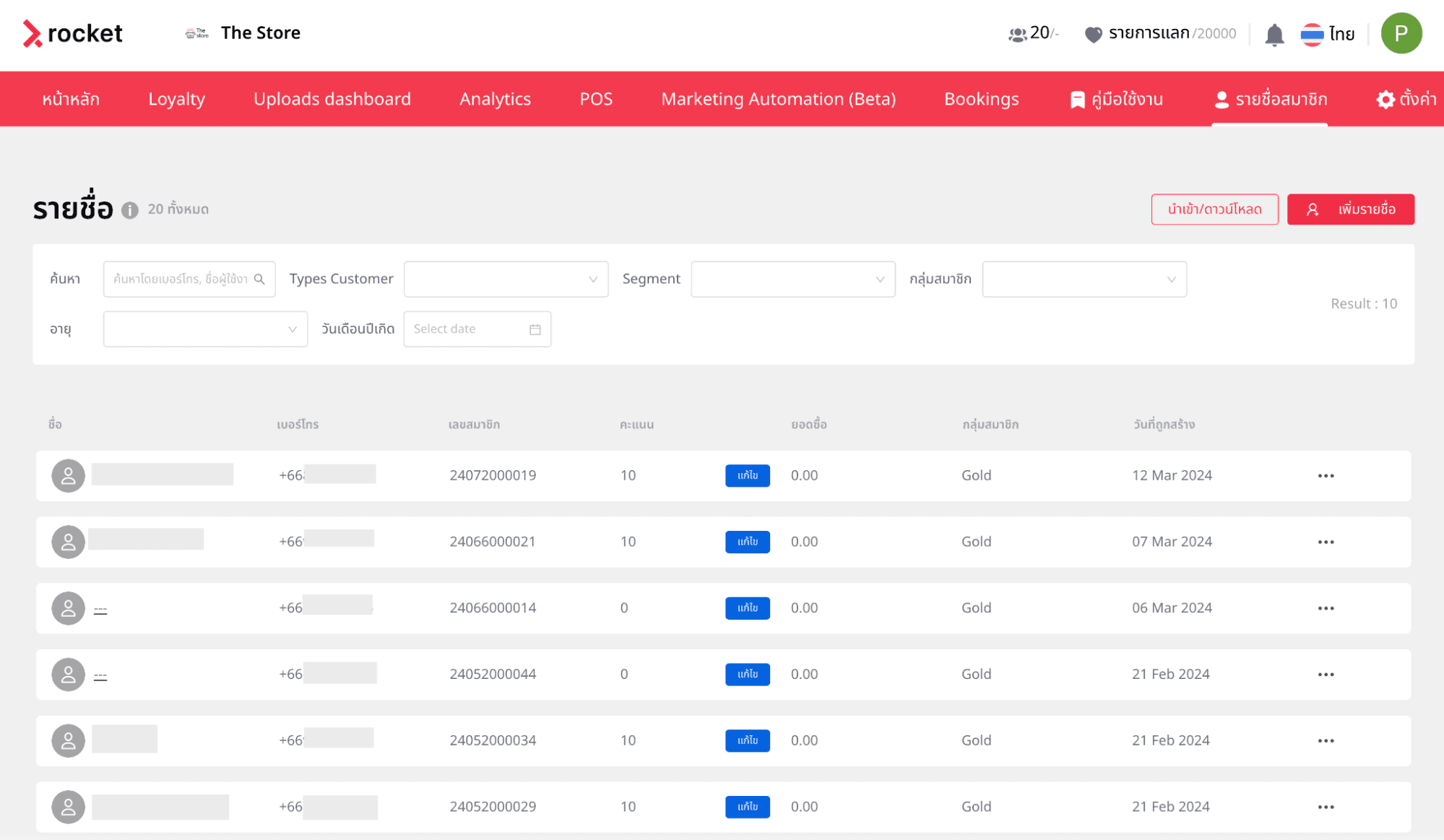Open the กลุ่มสมาชิก filter dropdown
Screen dimensions: 1444x840
click(1084, 280)
